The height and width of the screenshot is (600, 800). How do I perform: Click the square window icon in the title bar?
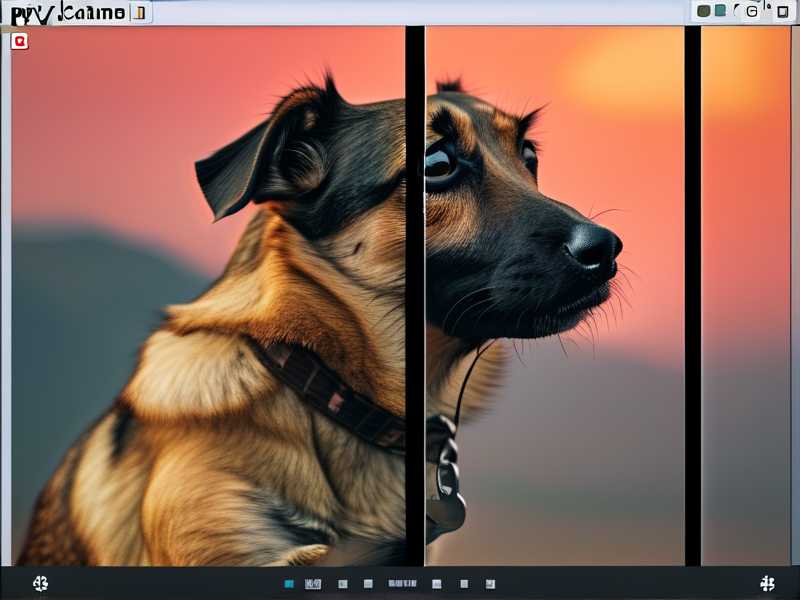[782, 12]
